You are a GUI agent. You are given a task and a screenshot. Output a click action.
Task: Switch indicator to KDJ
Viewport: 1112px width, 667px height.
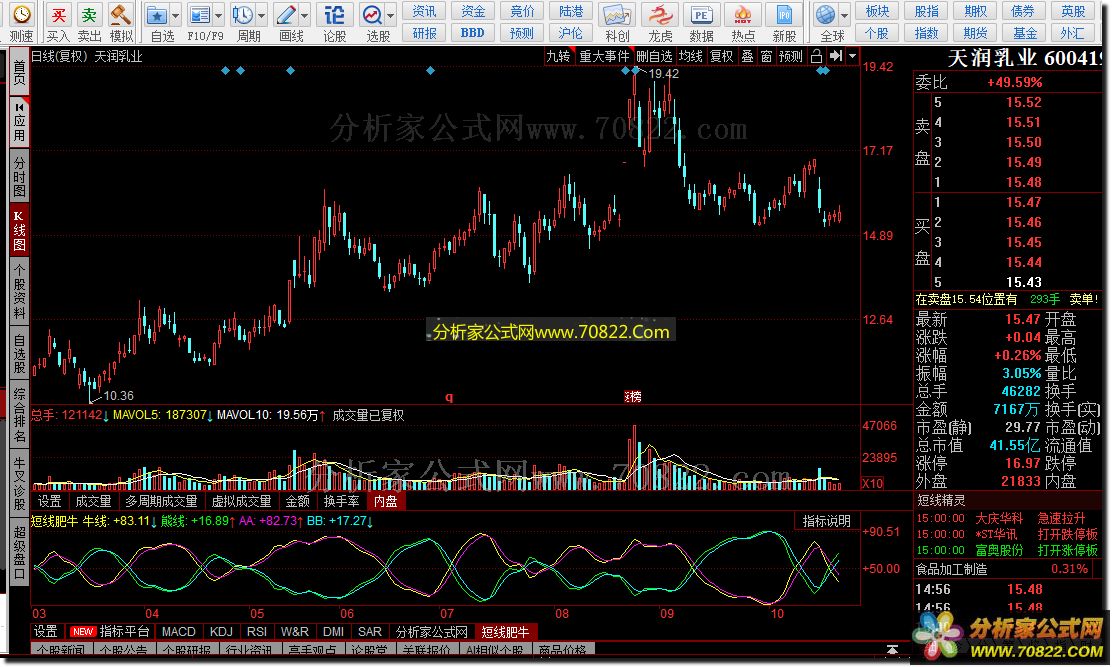click(x=221, y=632)
